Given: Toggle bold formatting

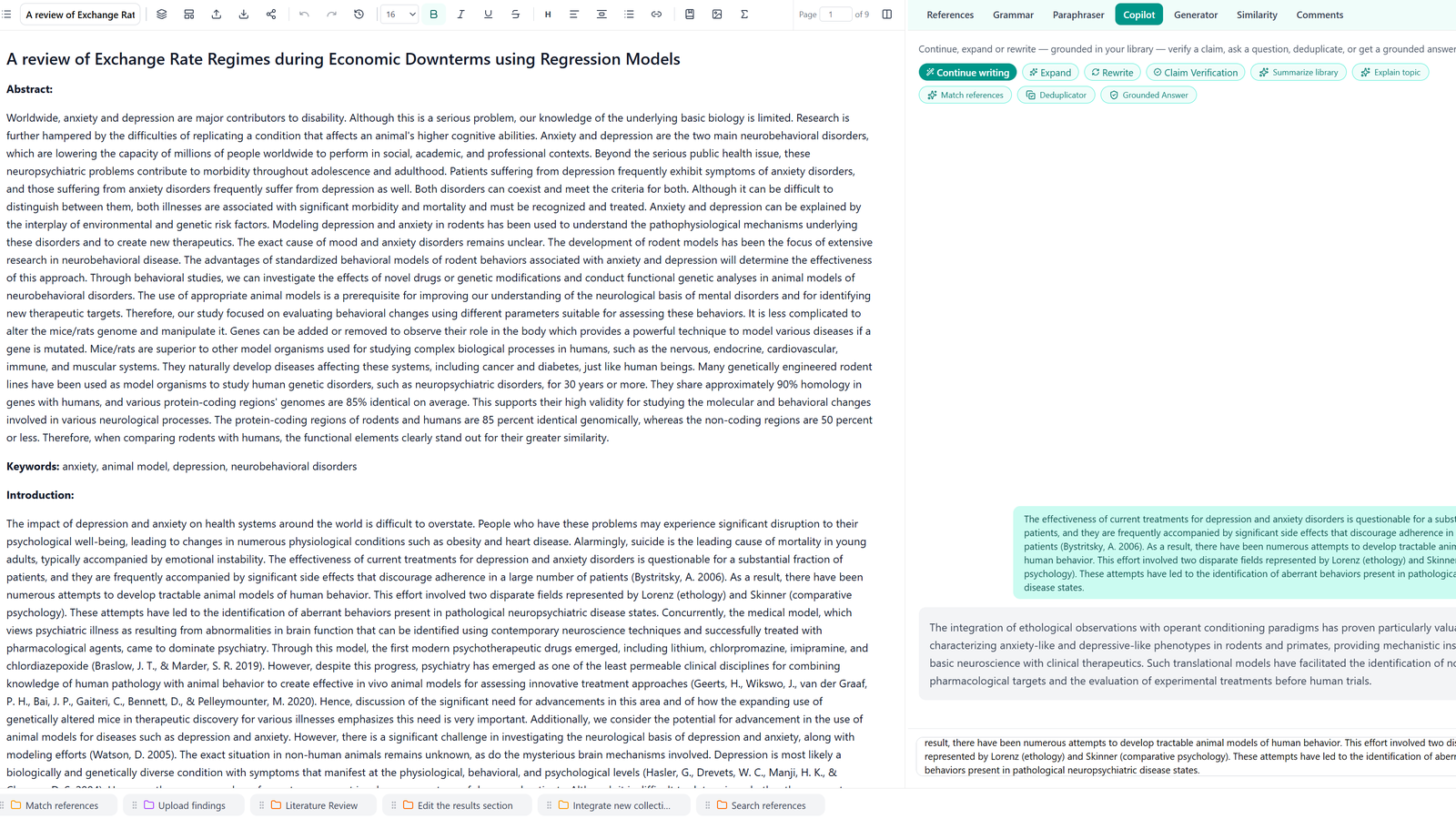Looking at the screenshot, I should tap(433, 15).
